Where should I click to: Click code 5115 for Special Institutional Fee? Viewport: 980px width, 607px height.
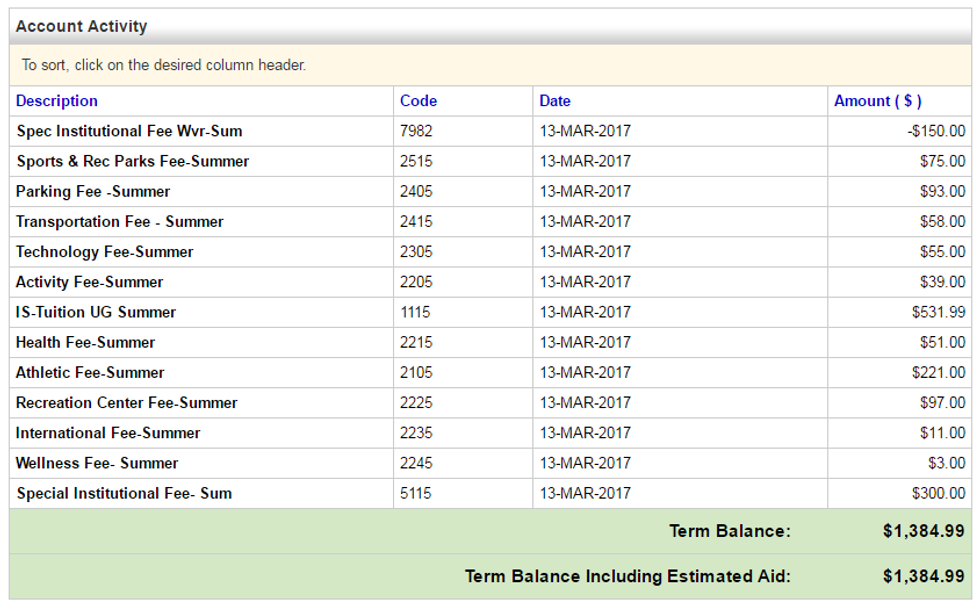pyautogui.click(x=416, y=493)
